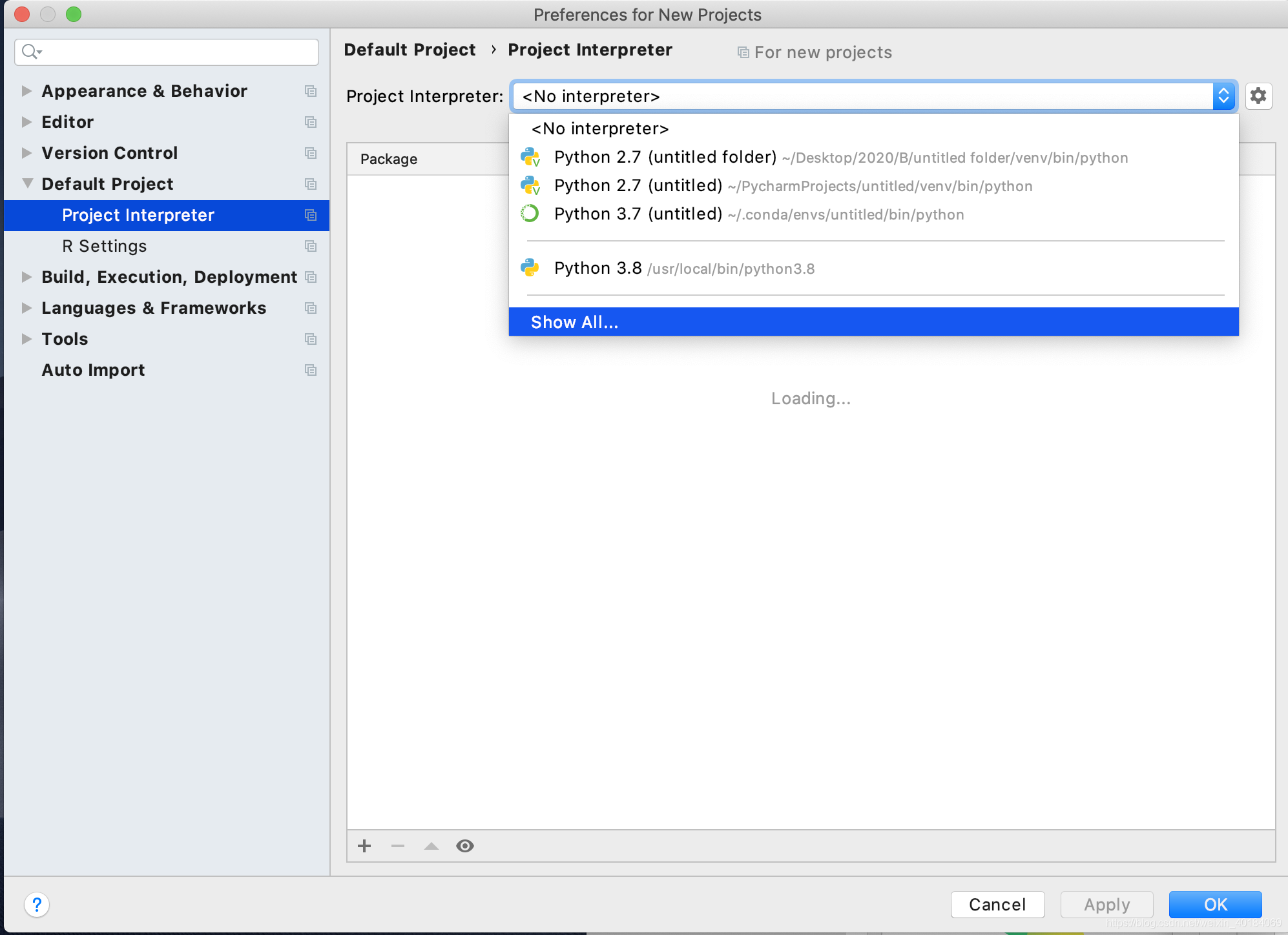The width and height of the screenshot is (1288, 935).
Task: Click the Apply button
Action: pyautogui.click(x=1106, y=905)
